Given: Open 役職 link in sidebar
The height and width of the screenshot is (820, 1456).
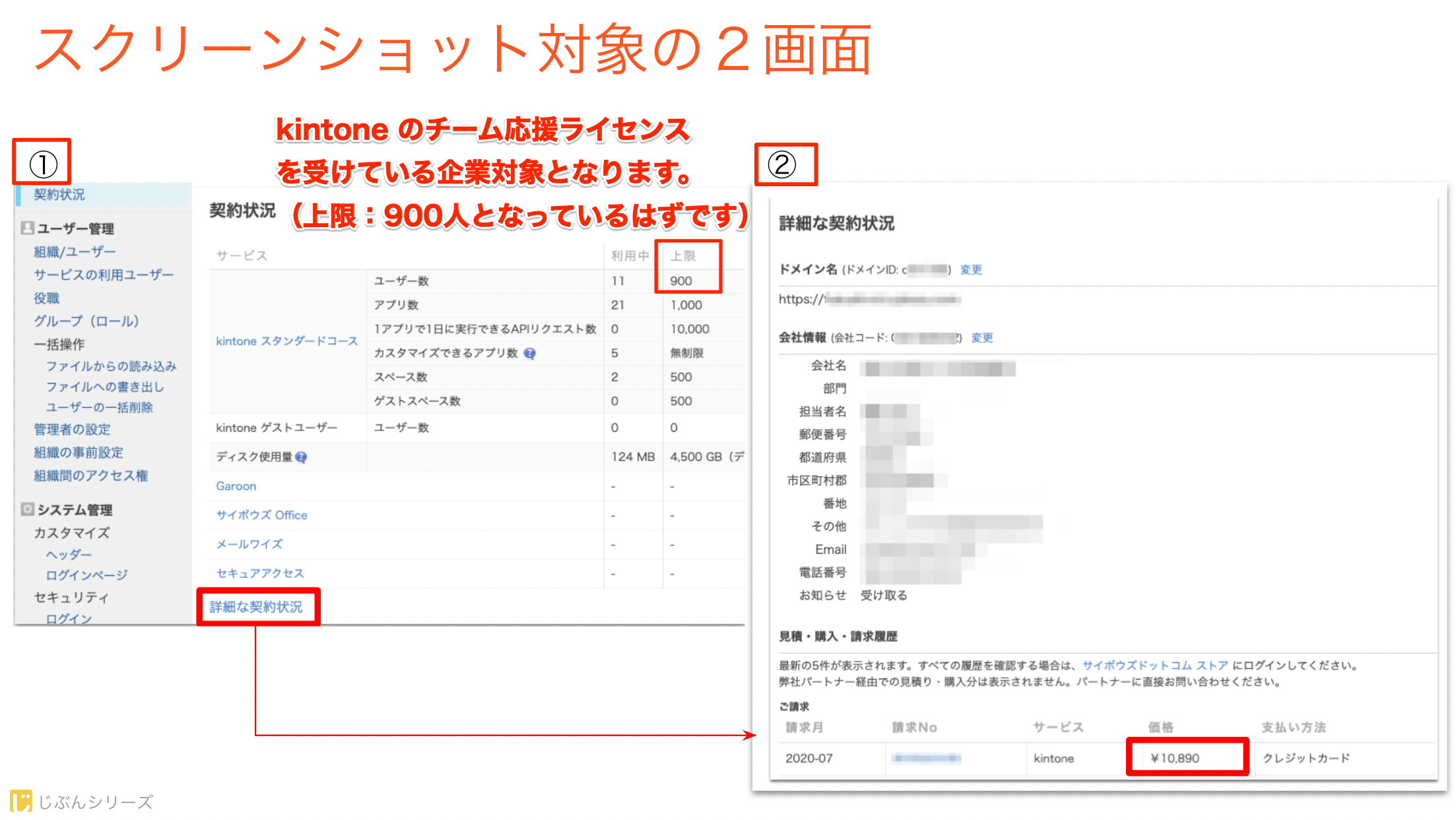Looking at the screenshot, I should click(x=46, y=298).
